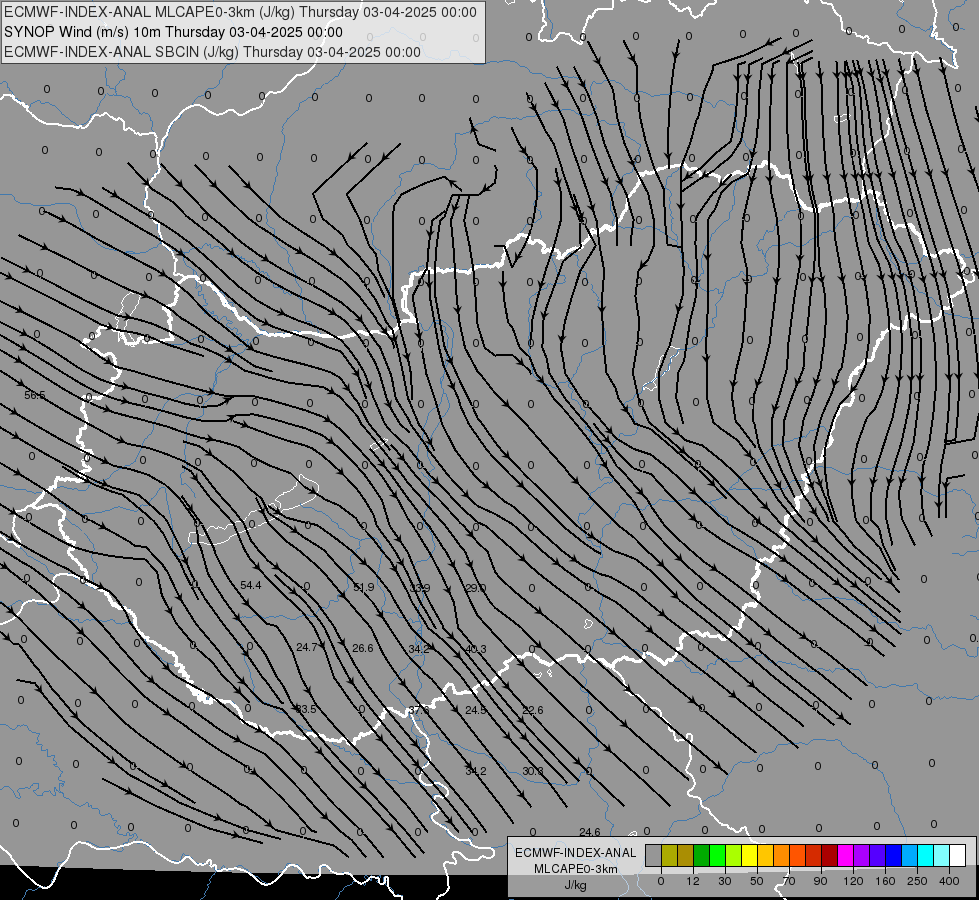Screen dimensions: 979x900
Task: Click legend tick label 70
Action: 789,881
